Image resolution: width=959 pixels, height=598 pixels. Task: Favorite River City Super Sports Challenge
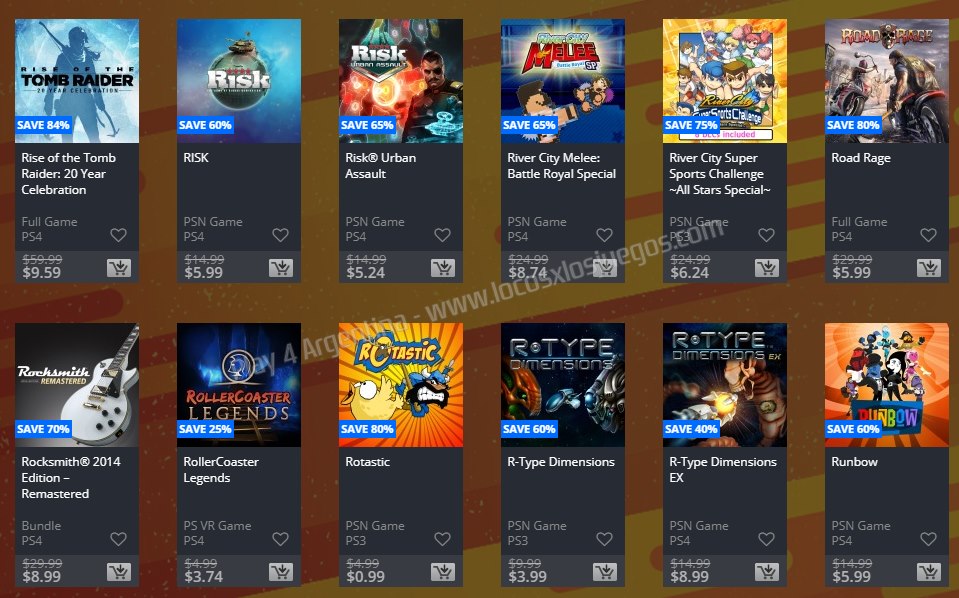coord(766,235)
